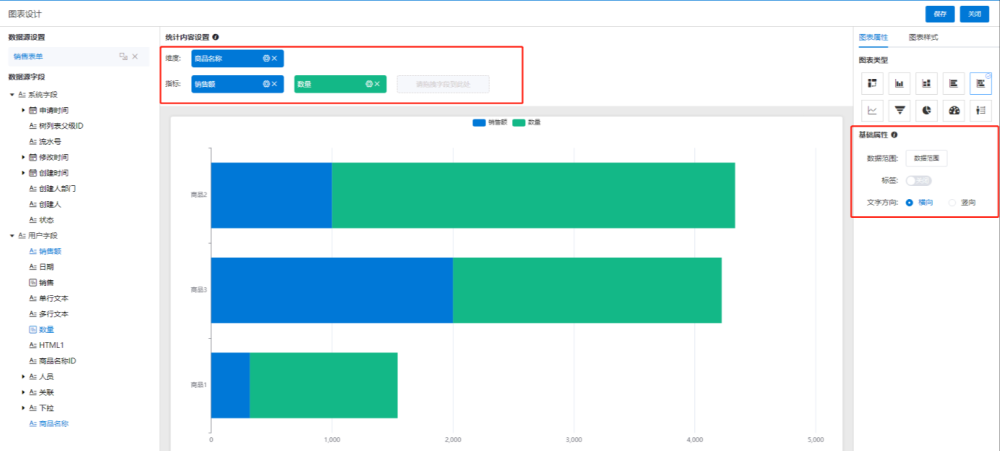Remove the 数量 field from 指标
Viewport: 1000px width, 451px height.
tap(377, 84)
